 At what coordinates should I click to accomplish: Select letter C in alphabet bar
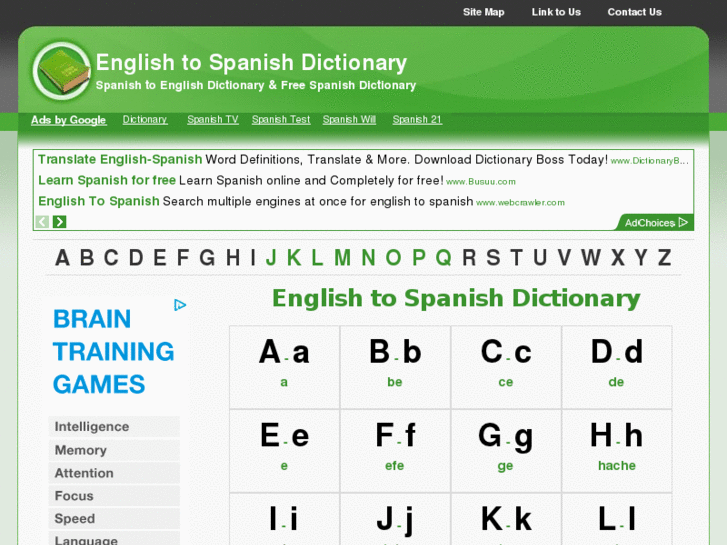(111, 257)
